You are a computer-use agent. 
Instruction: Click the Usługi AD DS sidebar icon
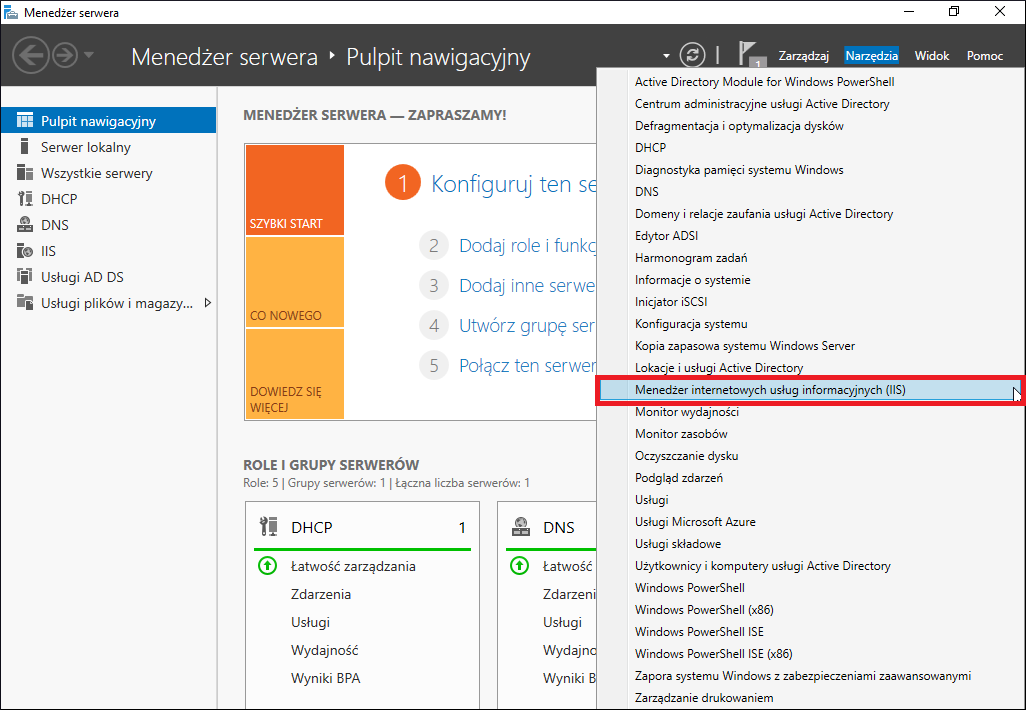click(25, 277)
